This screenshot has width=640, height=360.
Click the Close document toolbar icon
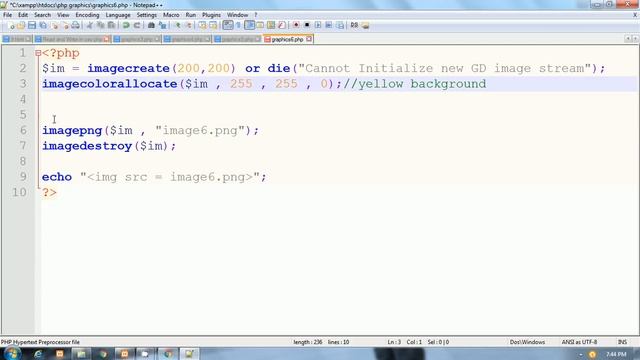55,25
